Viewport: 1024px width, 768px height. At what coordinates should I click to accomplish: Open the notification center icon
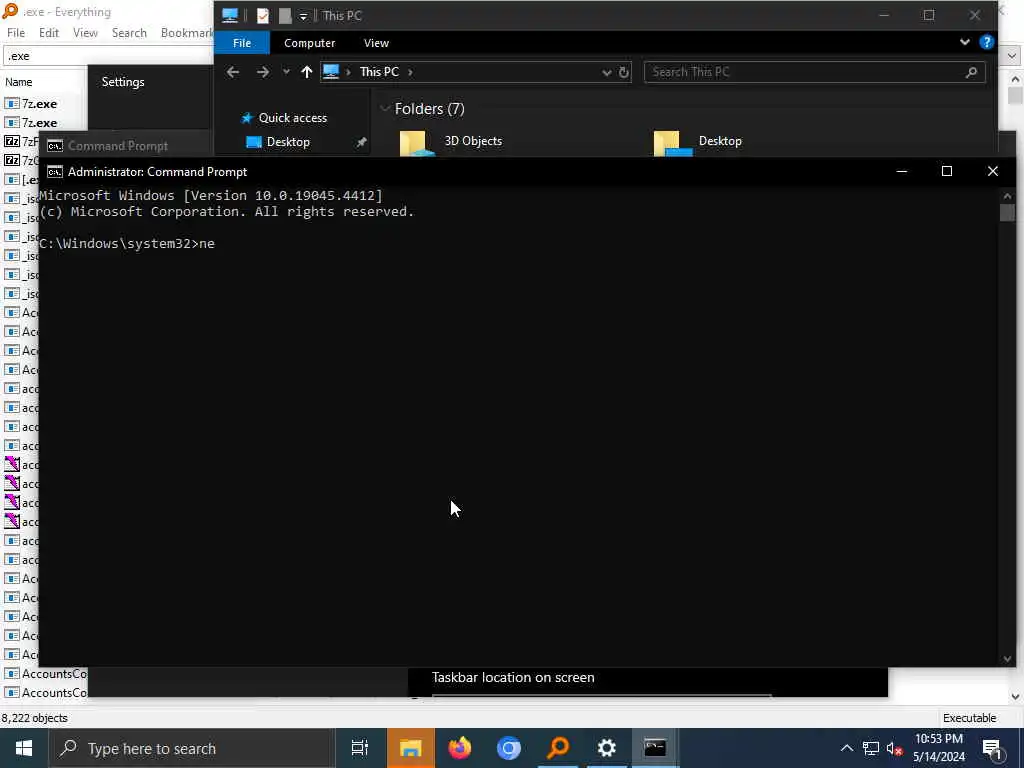992,748
